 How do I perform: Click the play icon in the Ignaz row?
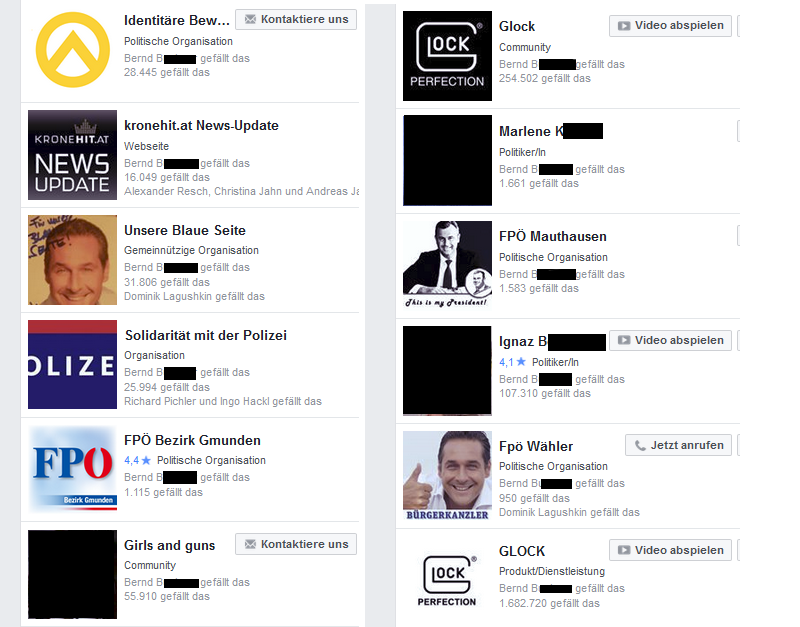623,340
